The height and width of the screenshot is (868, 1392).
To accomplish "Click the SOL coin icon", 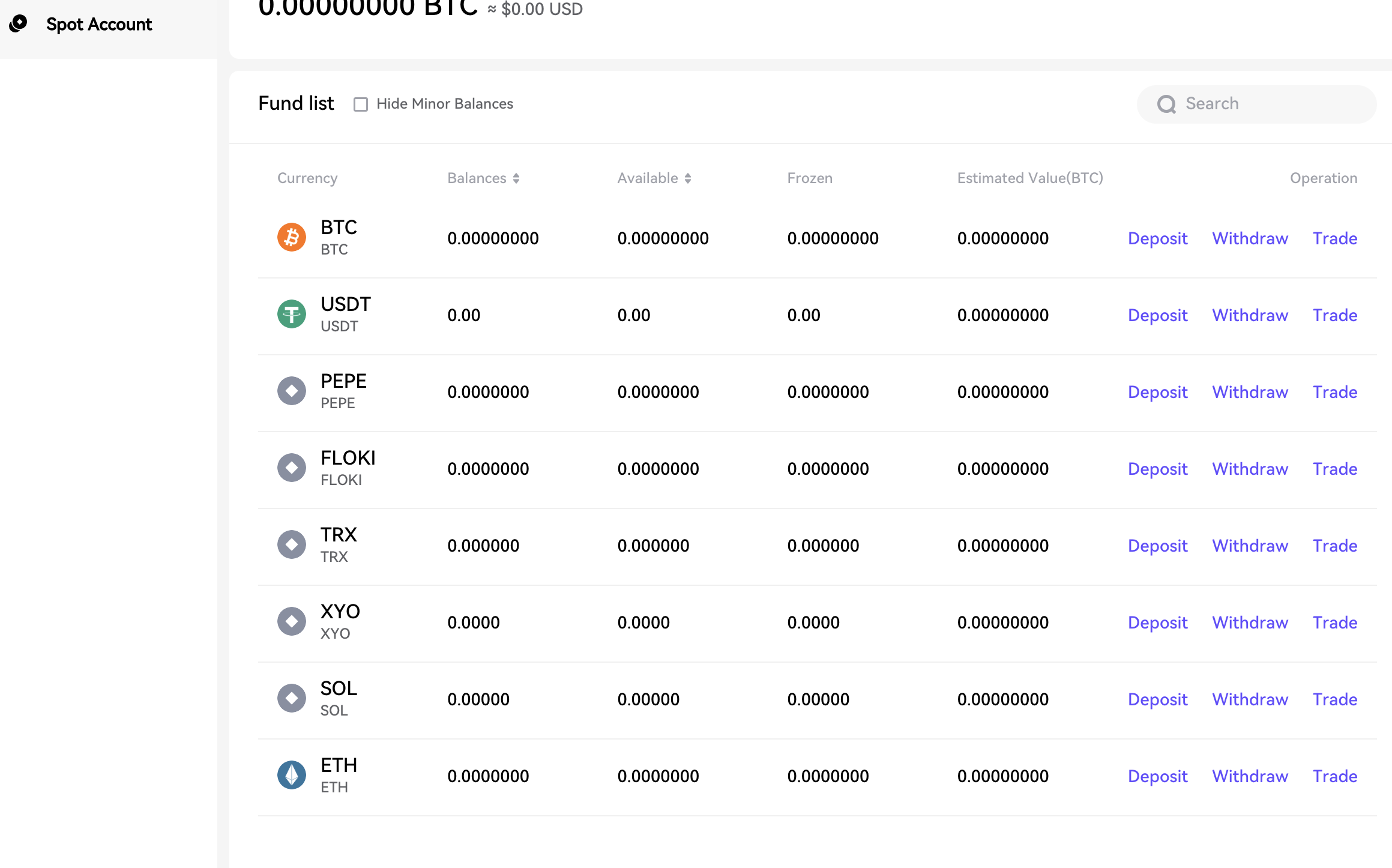I will 292,699.
